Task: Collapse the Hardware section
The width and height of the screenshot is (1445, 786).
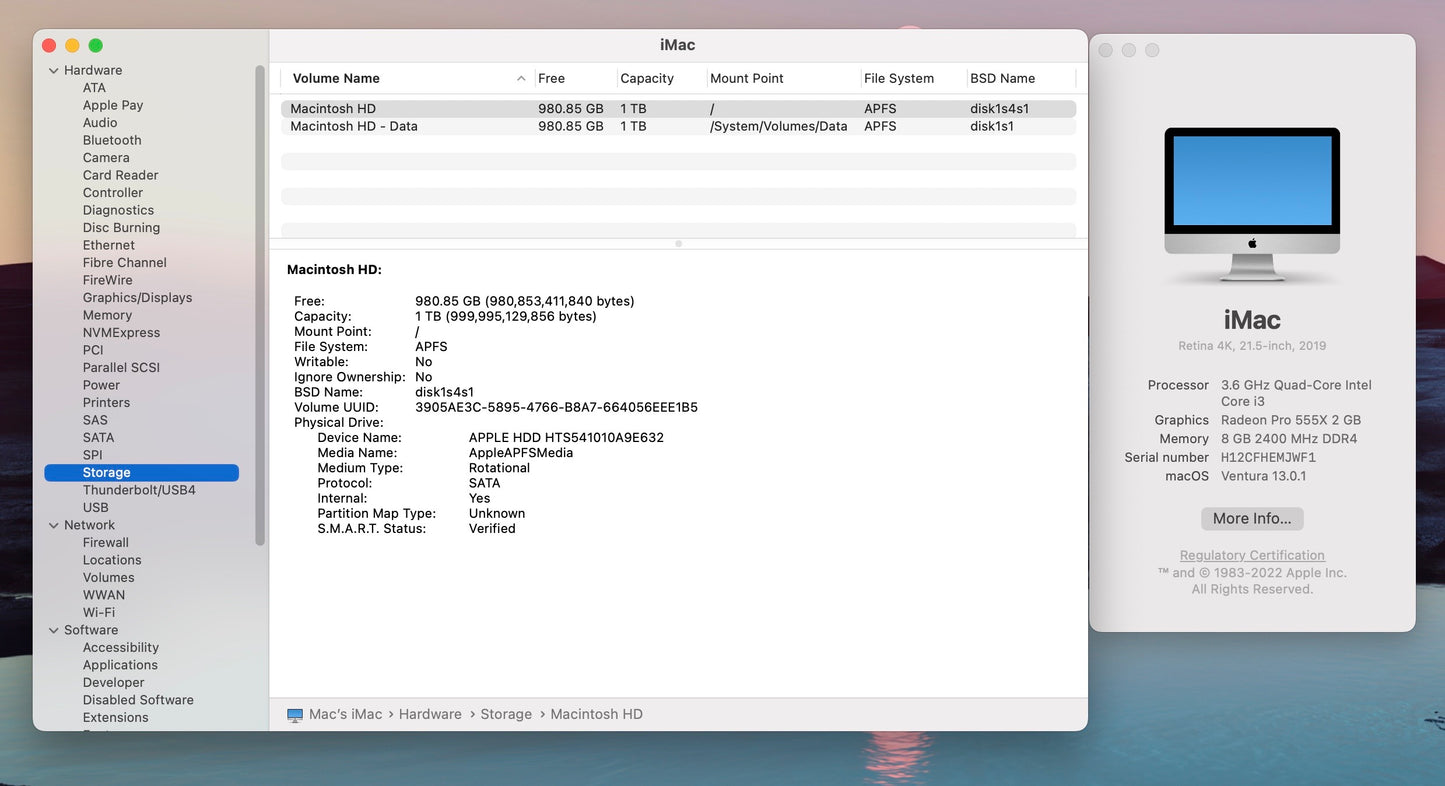Action: [54, 70]
